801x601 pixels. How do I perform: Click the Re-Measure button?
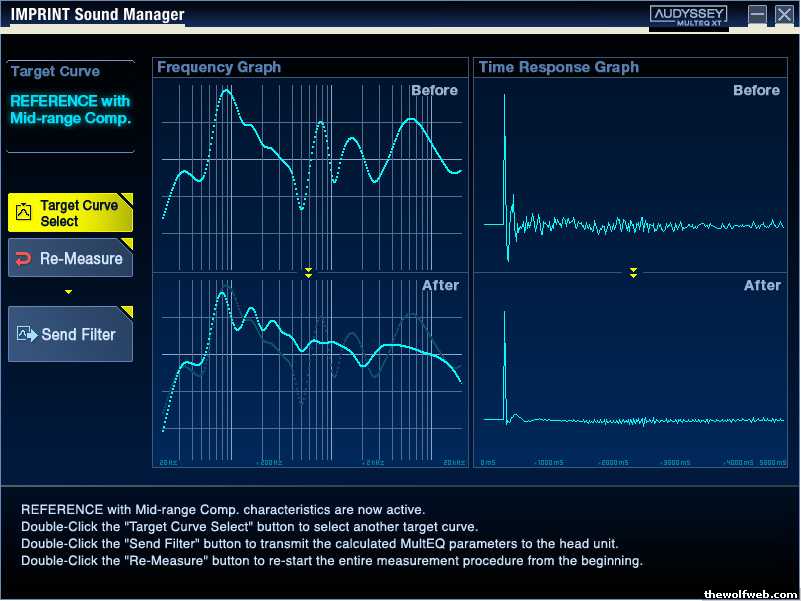(70, 258)
